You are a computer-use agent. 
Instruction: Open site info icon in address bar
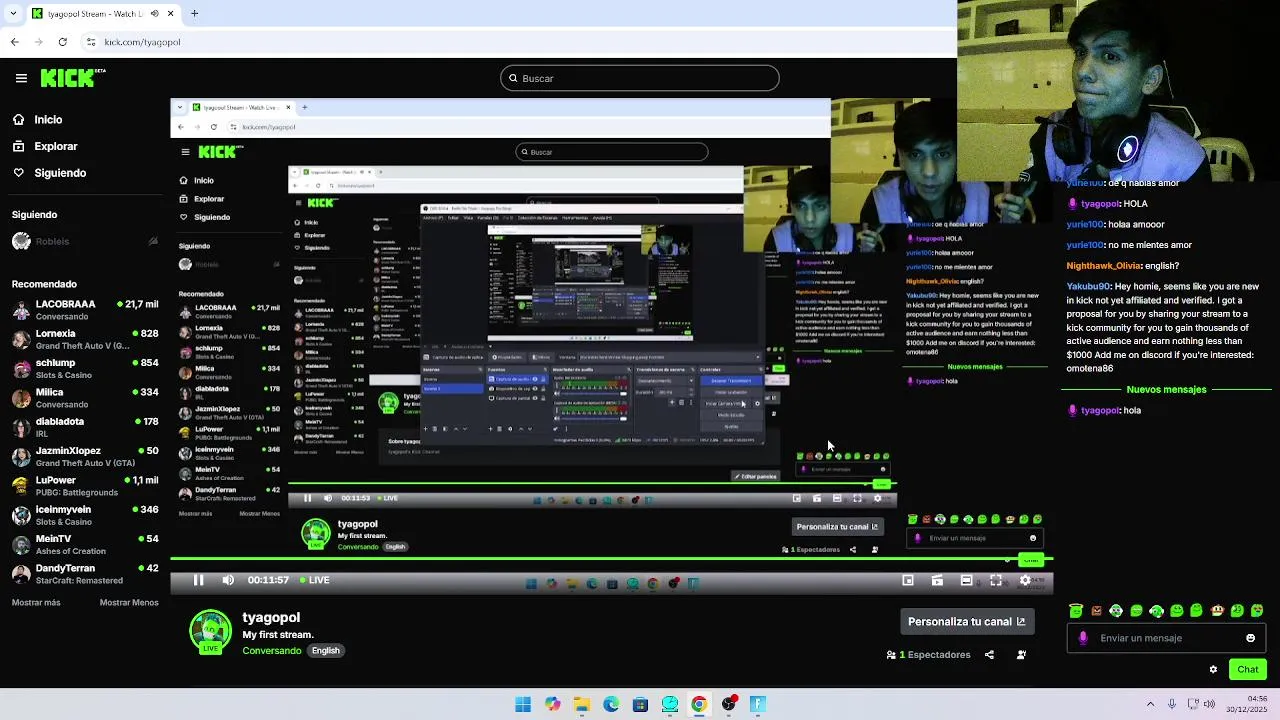(91, 42)
